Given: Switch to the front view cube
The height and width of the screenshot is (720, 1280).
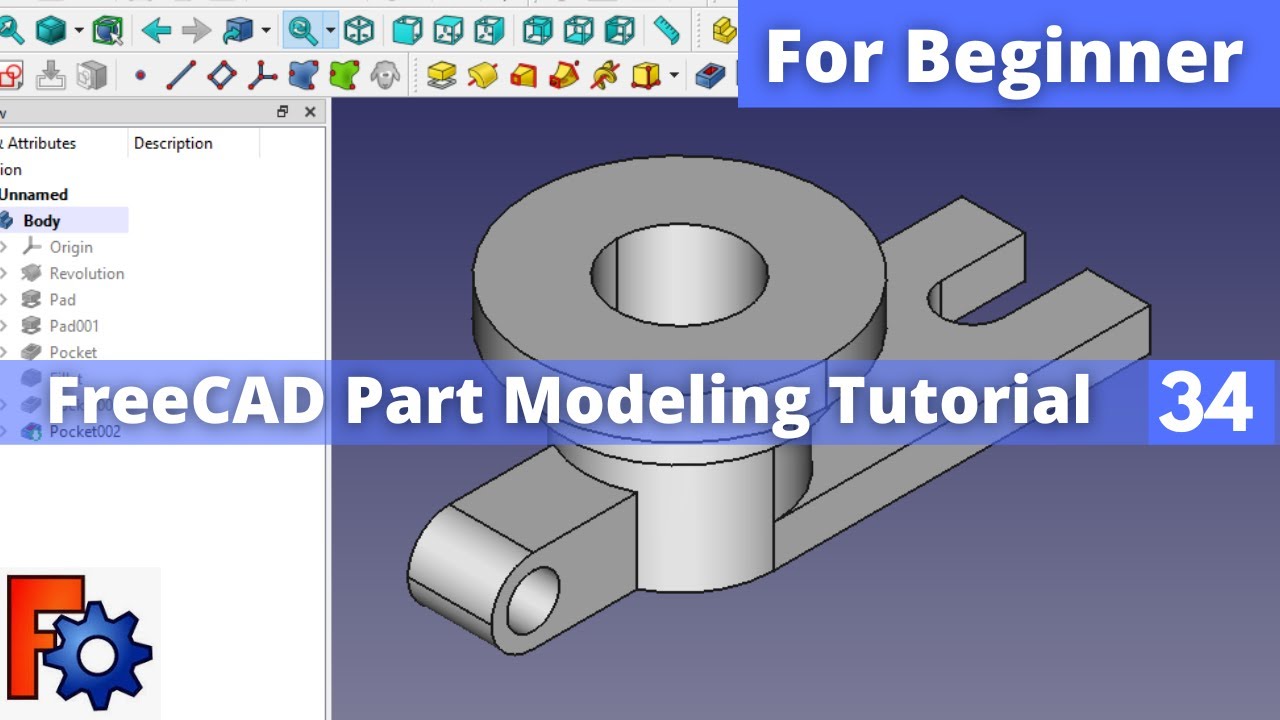Looking at the screenshot, I should click(x=407, y=31).
